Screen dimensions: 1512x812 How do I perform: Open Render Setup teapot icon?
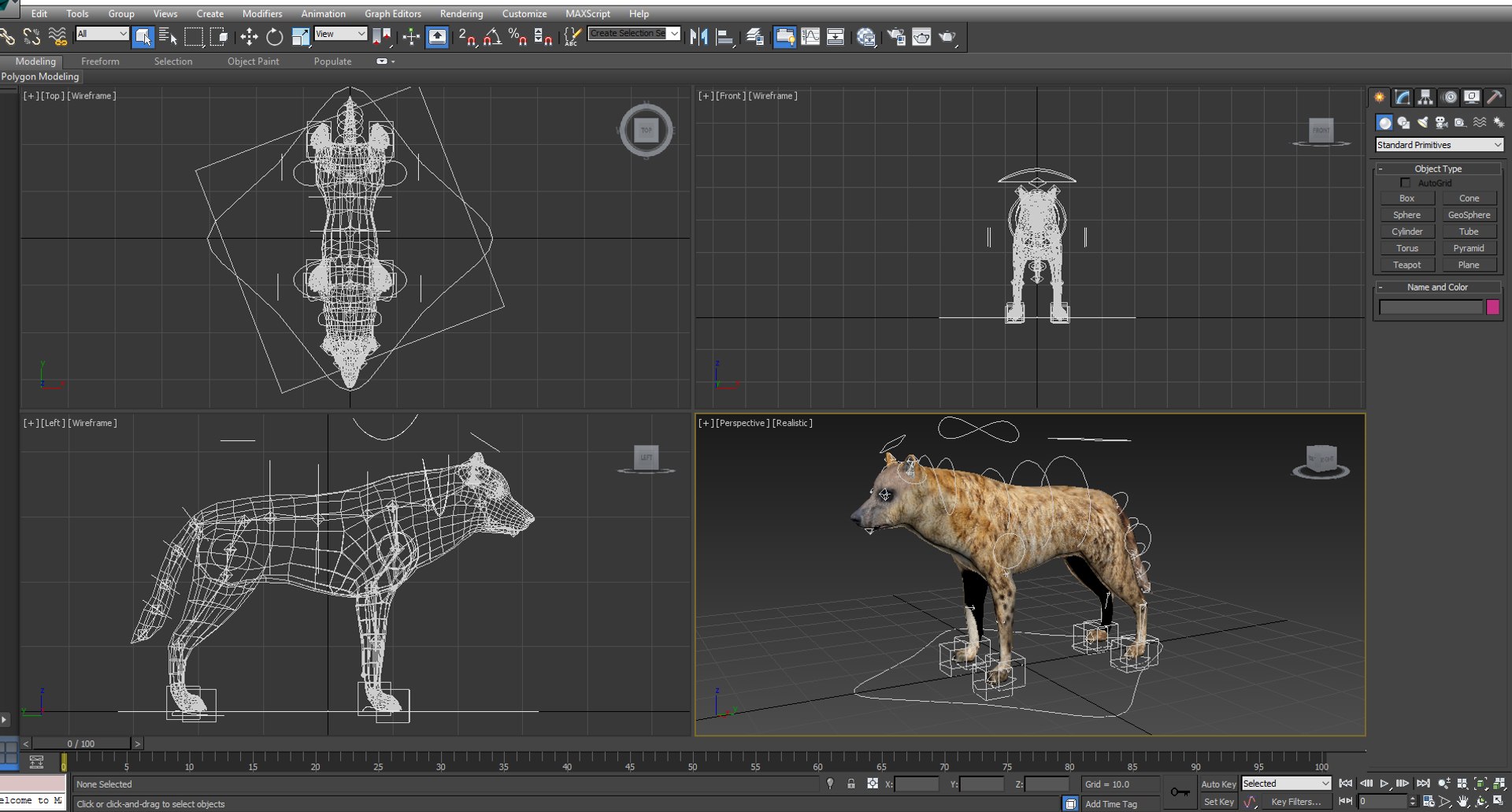(896, 36)
